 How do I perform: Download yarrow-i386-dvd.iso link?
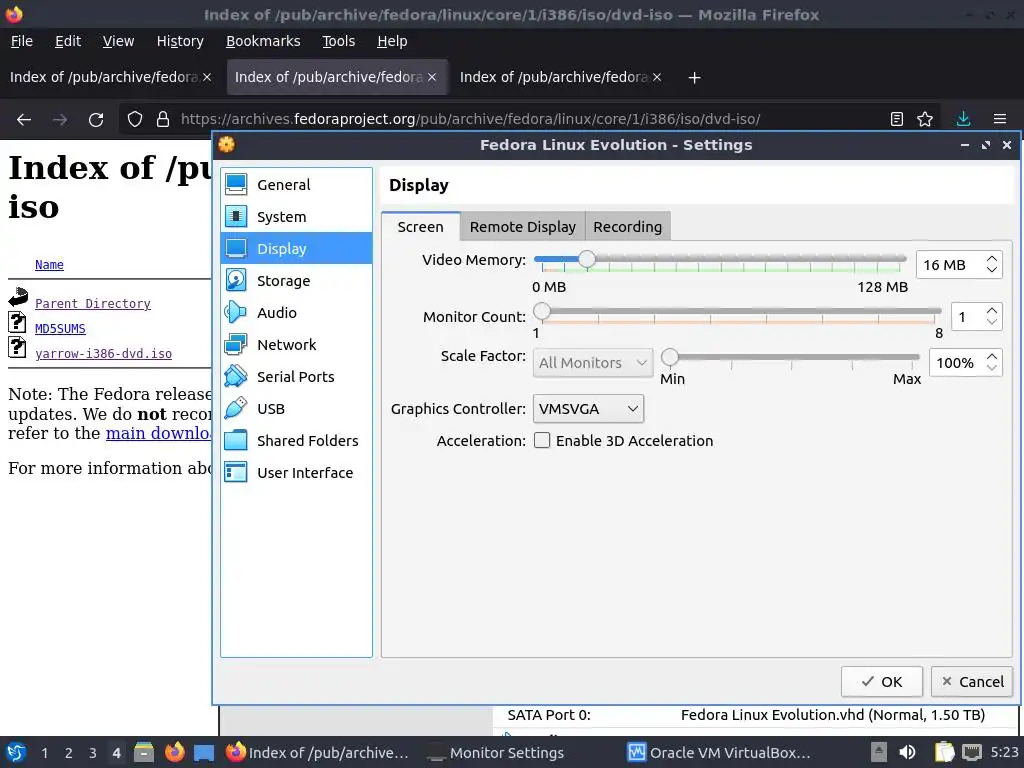pos(103,353)
